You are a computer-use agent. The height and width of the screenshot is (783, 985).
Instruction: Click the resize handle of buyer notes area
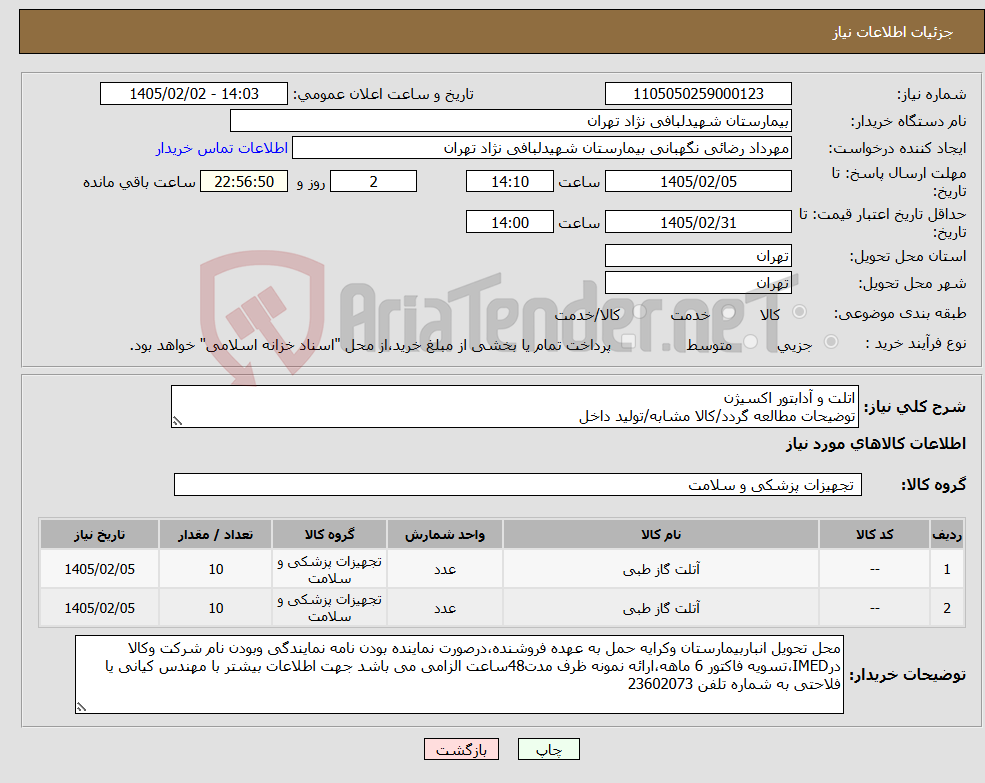click(x=81, y=707)
